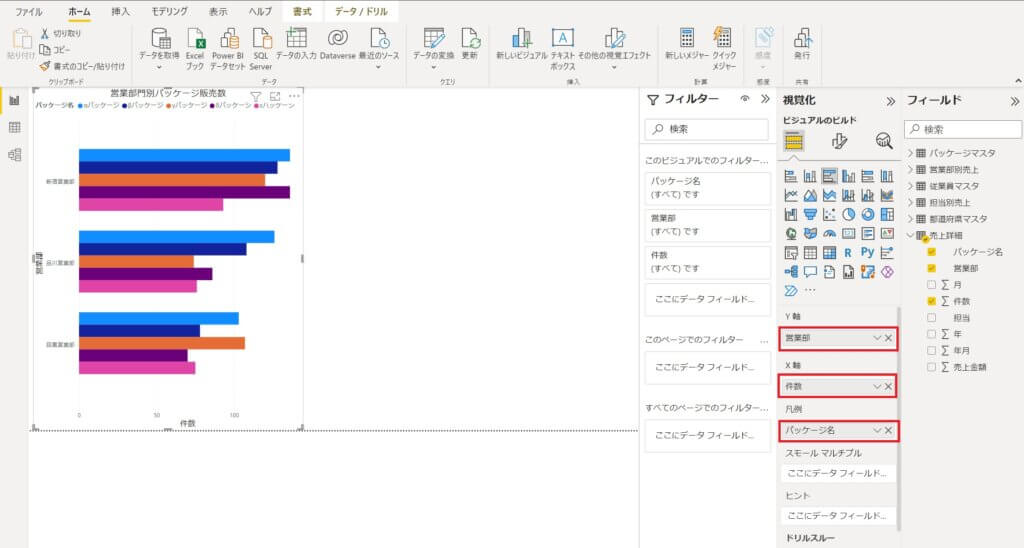Expand the 担当別売上 table
1024x548 pixels.
coord(910,202)
